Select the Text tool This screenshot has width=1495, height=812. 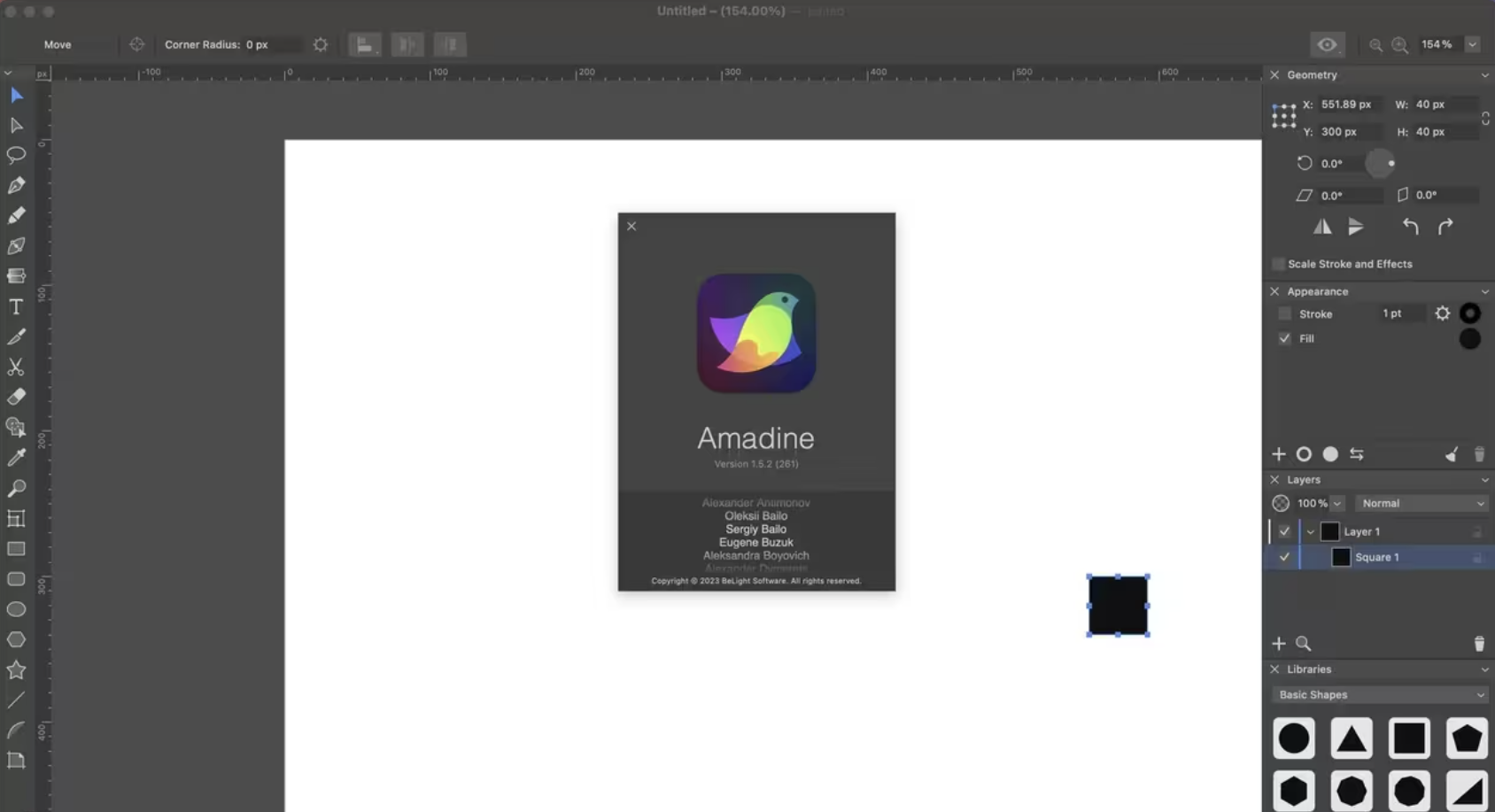(16, 306)
